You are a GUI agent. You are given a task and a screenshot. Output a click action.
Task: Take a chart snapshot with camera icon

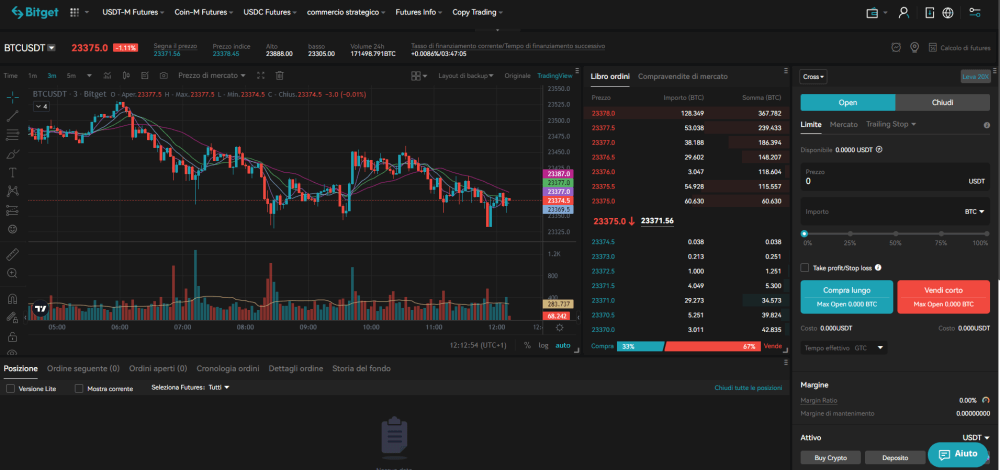tap(164, 75)
